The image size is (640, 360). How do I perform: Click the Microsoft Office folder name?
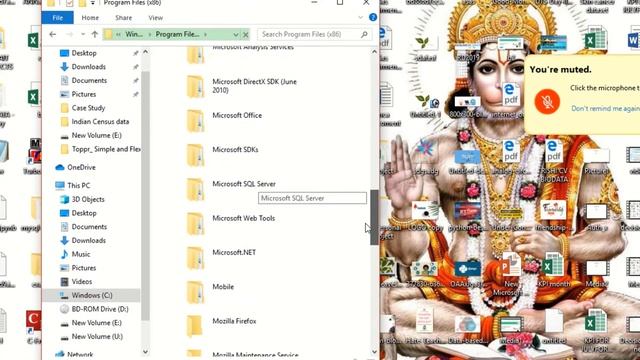pyautogui.click(x=237, y=116)
